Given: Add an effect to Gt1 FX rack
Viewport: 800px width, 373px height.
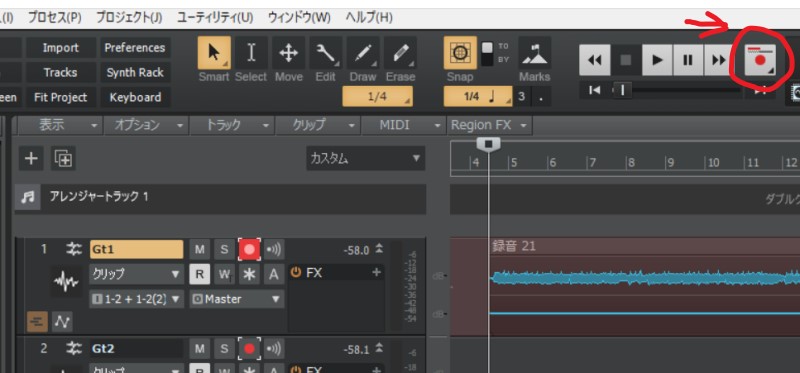Looking at the screenshot, I should point(377,272).
